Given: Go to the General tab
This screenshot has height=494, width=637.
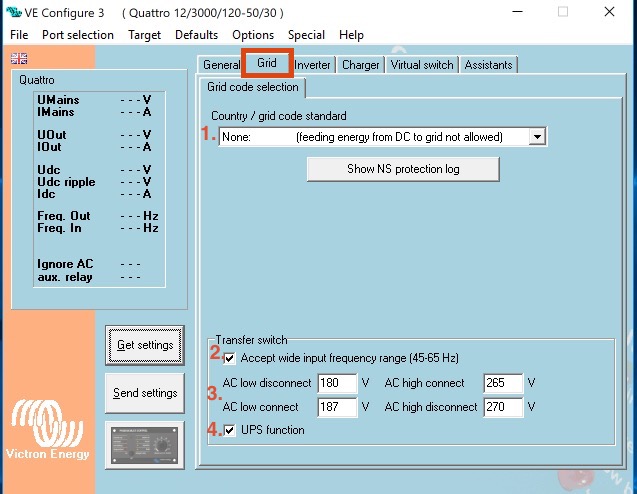Looking at the screenshot, I should [221, 65].
